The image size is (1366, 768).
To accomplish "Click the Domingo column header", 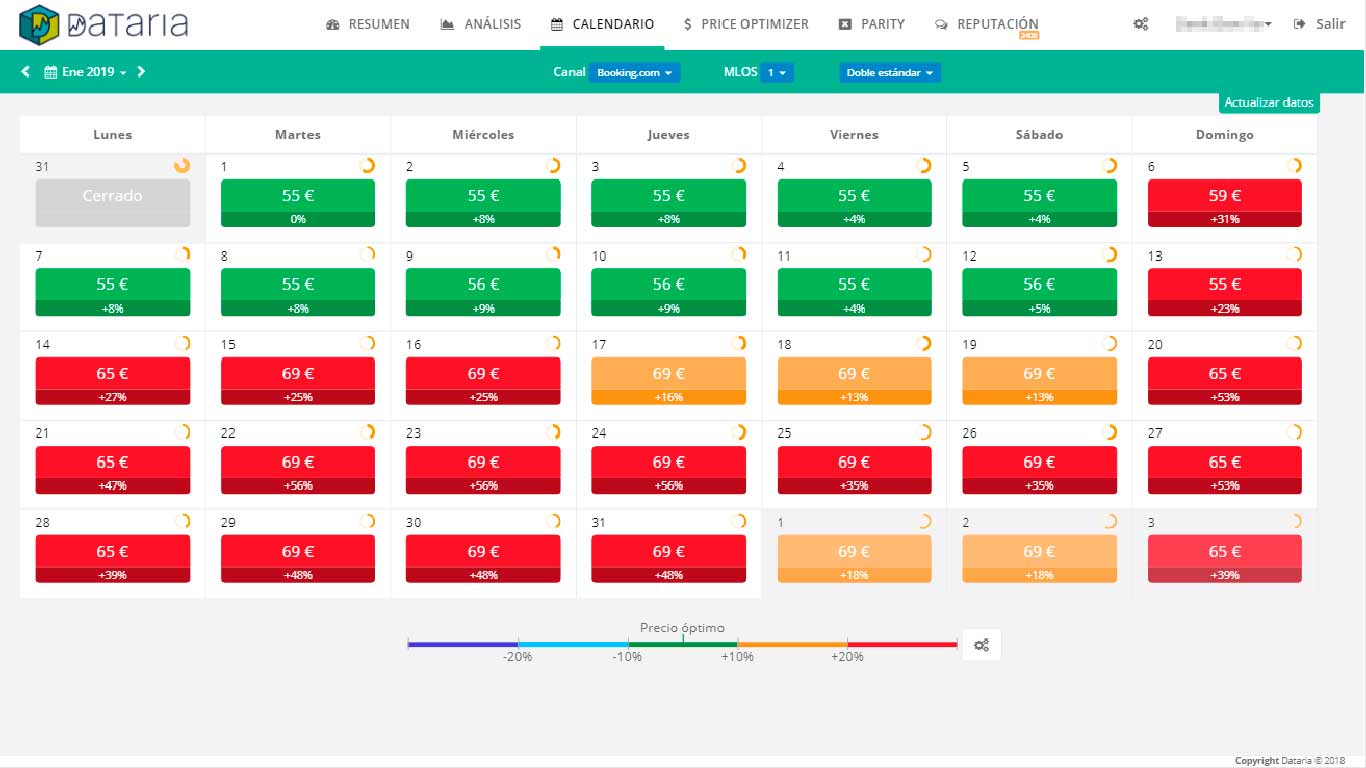I will (1224, 135).
